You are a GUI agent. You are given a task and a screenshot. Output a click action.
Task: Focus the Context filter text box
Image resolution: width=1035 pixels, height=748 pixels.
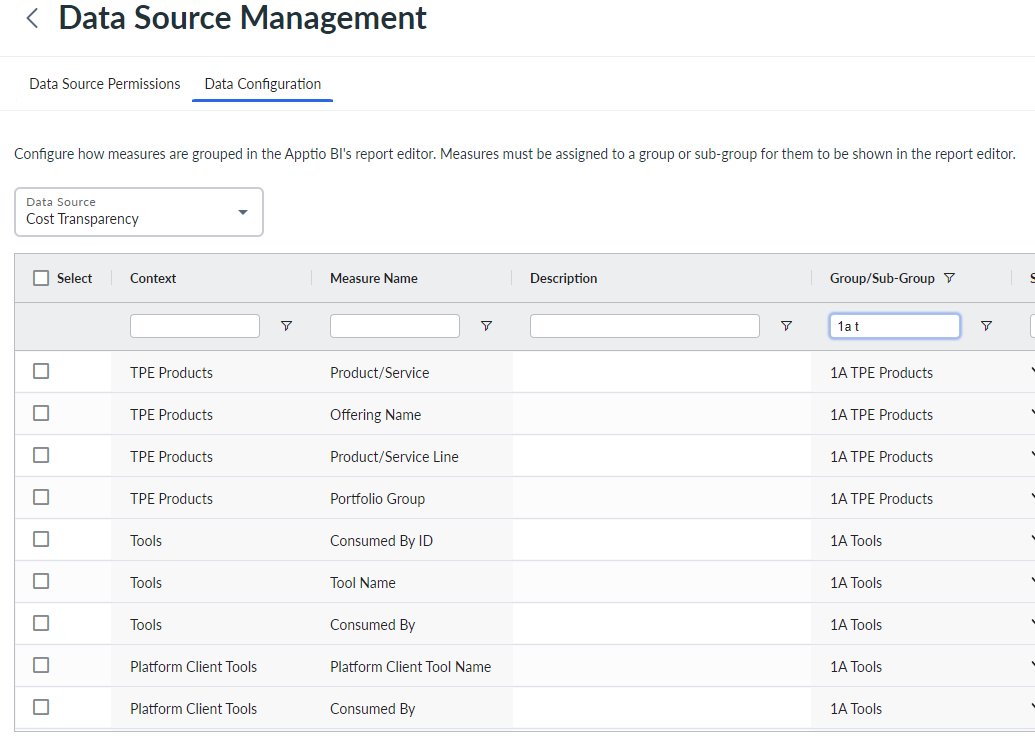195,326
